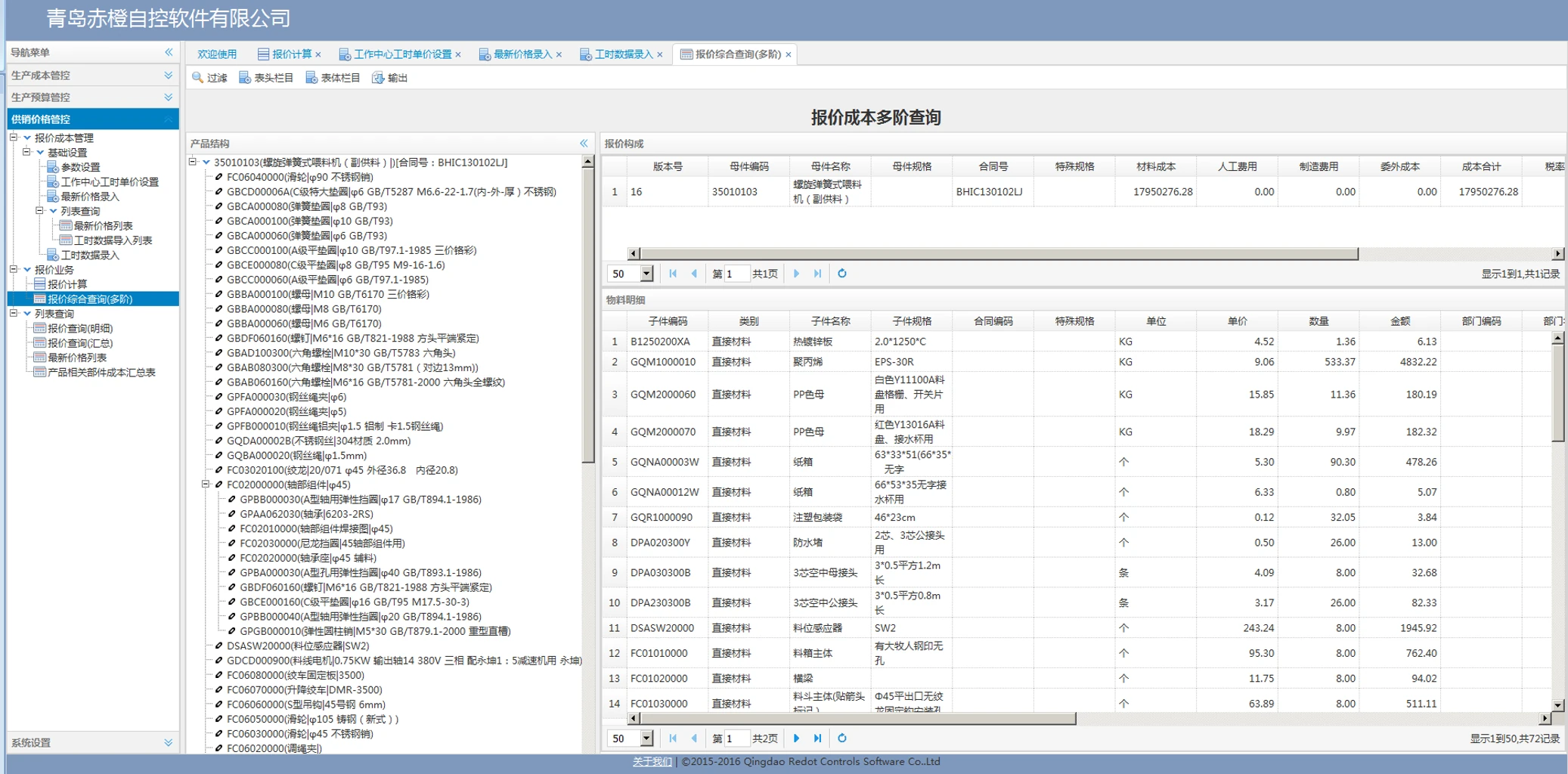Close the 报价计算 tab

point(318,54)
